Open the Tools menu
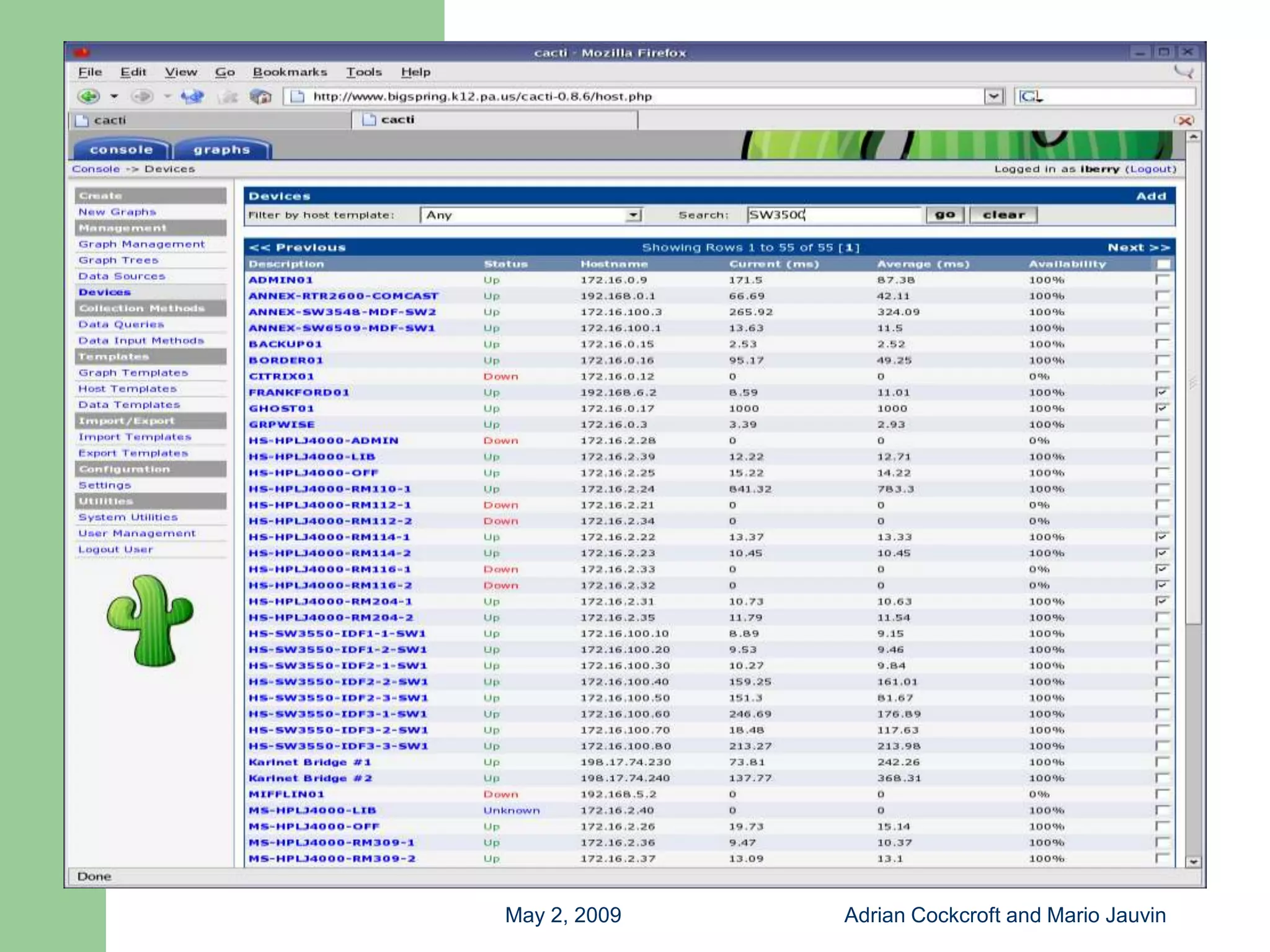 (x=364, y=72)
